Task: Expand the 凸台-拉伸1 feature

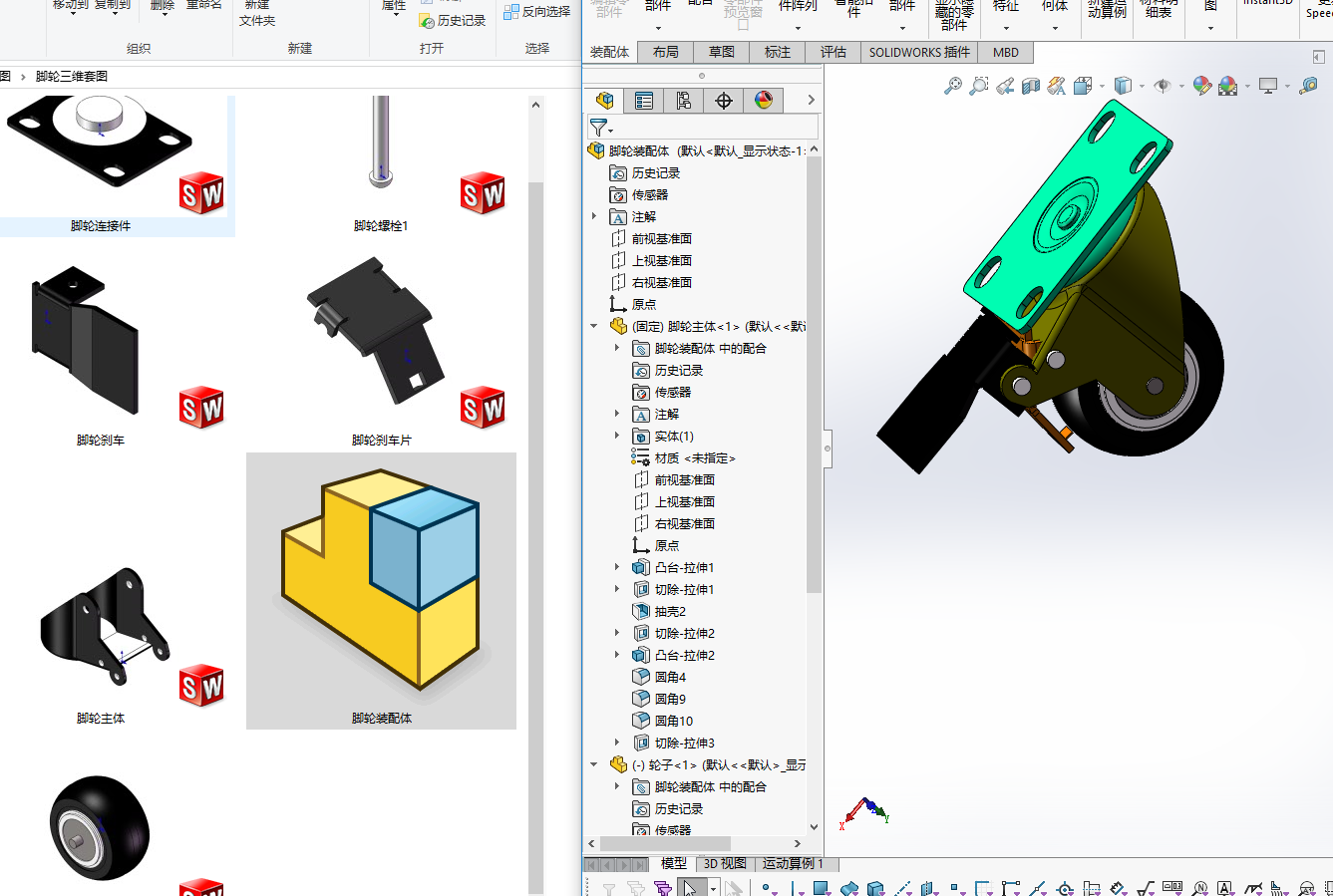Action: [x=617, y=567]
